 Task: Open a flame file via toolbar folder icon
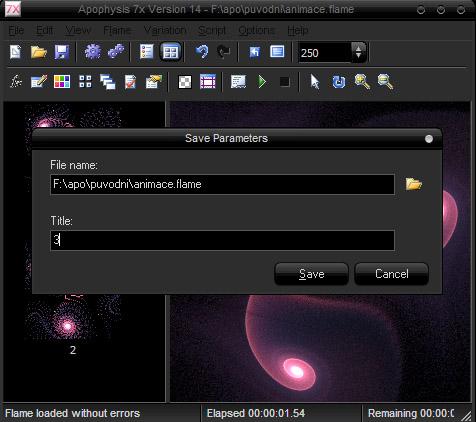pos(39,52)
